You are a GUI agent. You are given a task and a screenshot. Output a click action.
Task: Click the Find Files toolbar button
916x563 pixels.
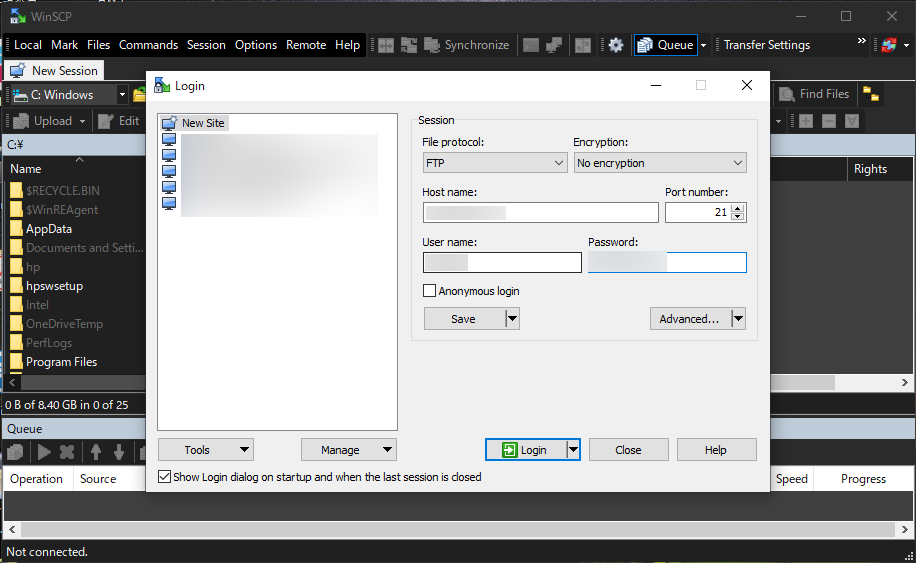coord(814,94)
